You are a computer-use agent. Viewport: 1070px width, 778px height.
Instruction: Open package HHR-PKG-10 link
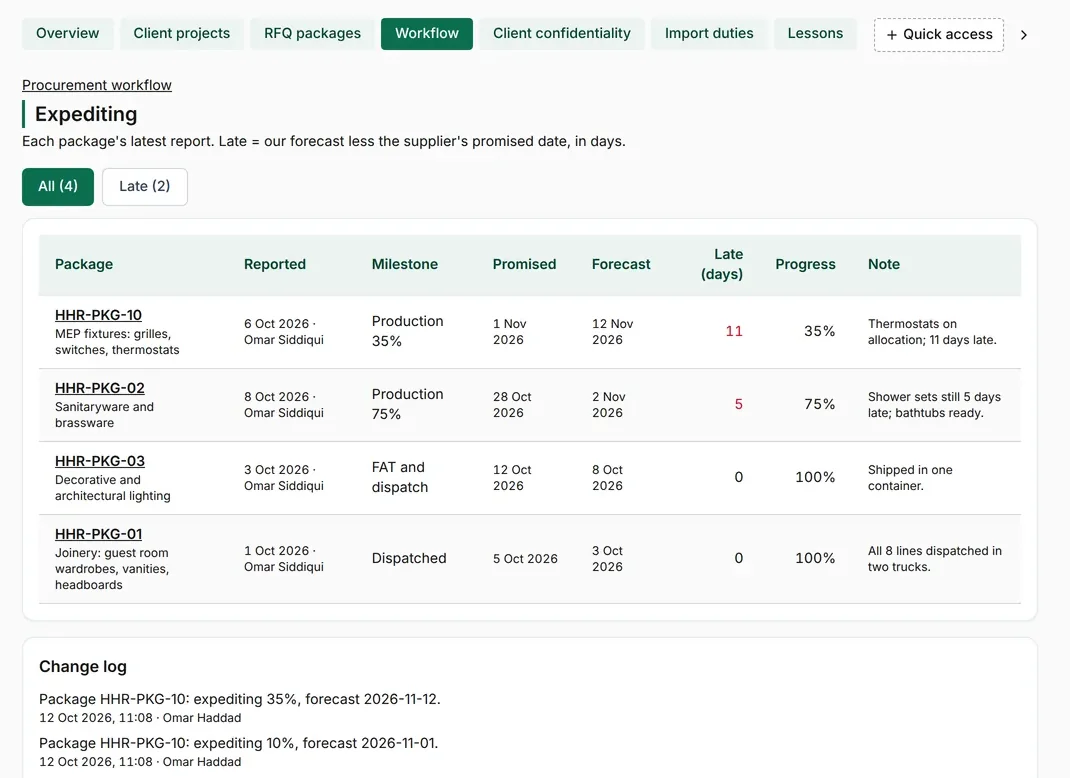(x=98, y=315)
